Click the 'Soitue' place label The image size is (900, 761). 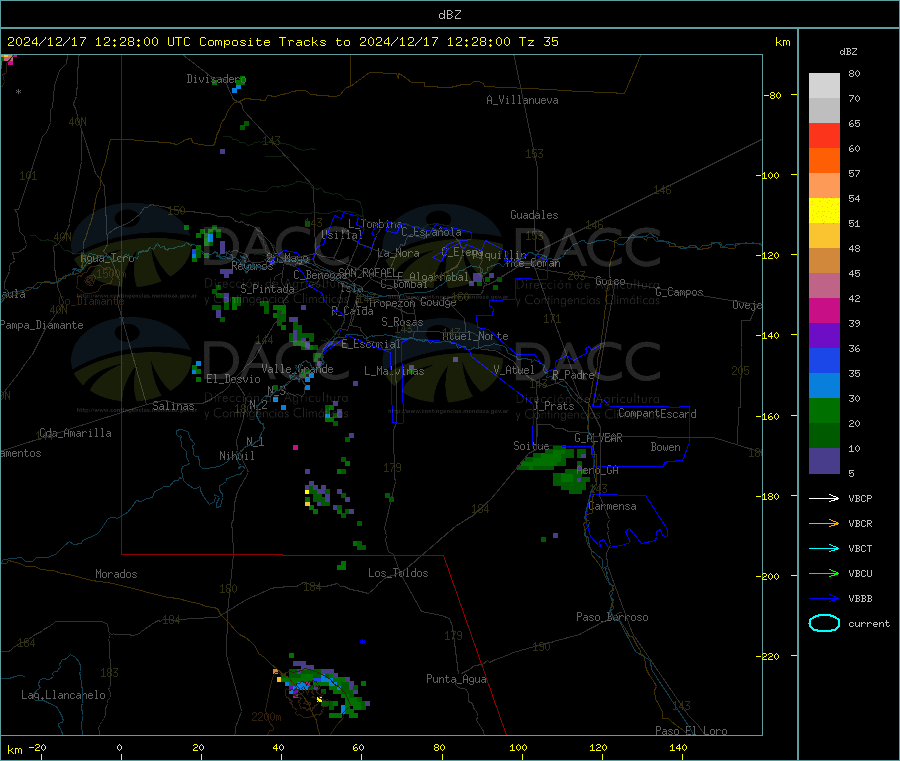click(531, 446)
